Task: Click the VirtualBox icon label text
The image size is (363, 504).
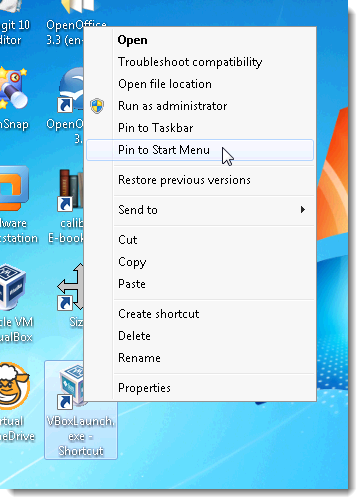Action: (17, 329)
